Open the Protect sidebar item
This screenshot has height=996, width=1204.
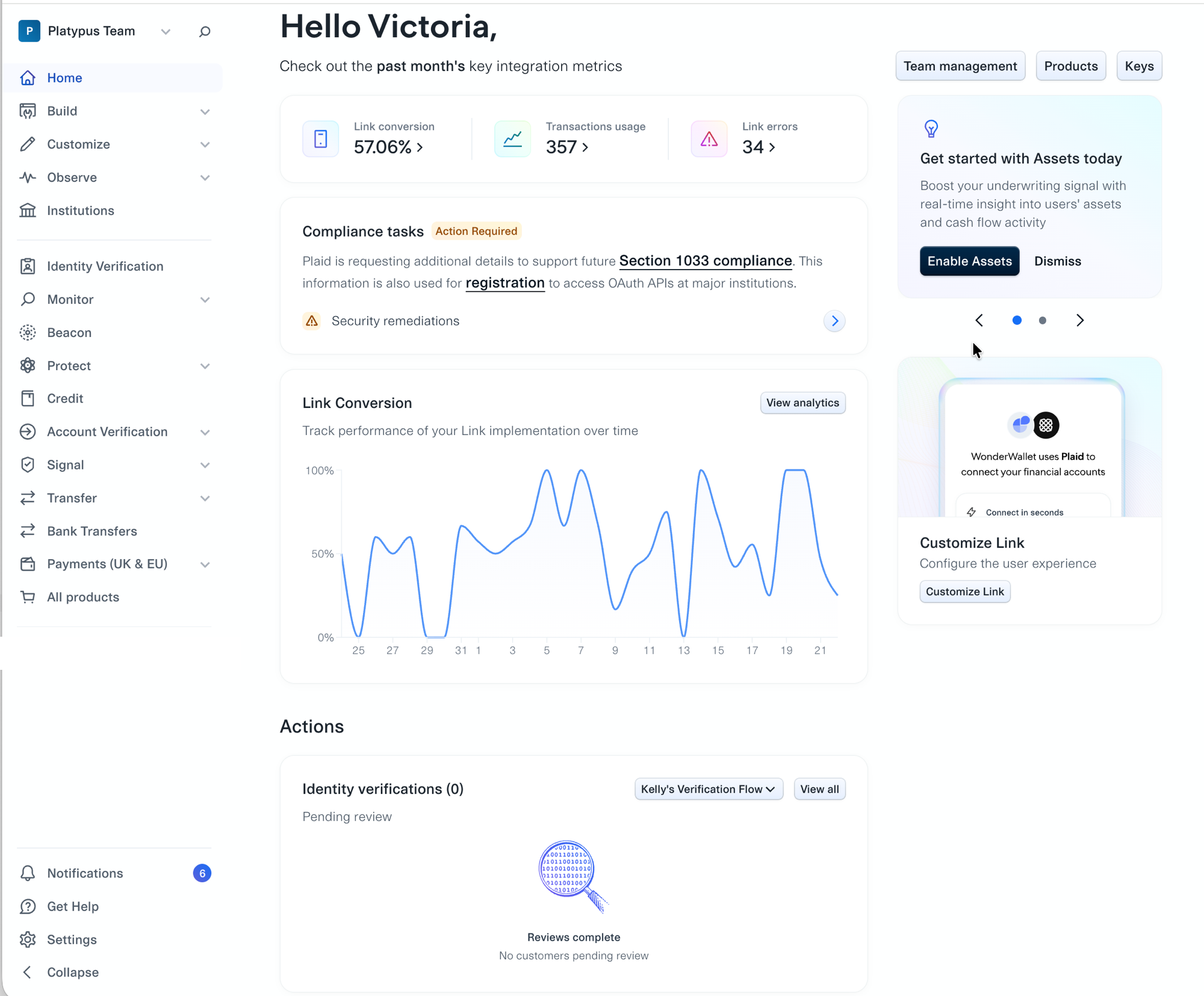113,365
